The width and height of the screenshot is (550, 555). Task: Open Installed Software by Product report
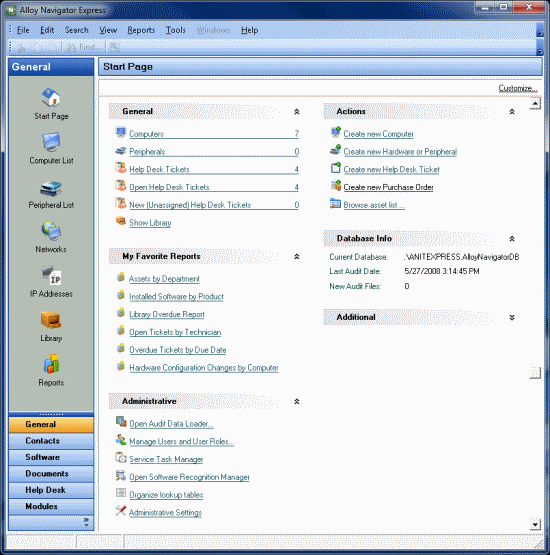176,297
